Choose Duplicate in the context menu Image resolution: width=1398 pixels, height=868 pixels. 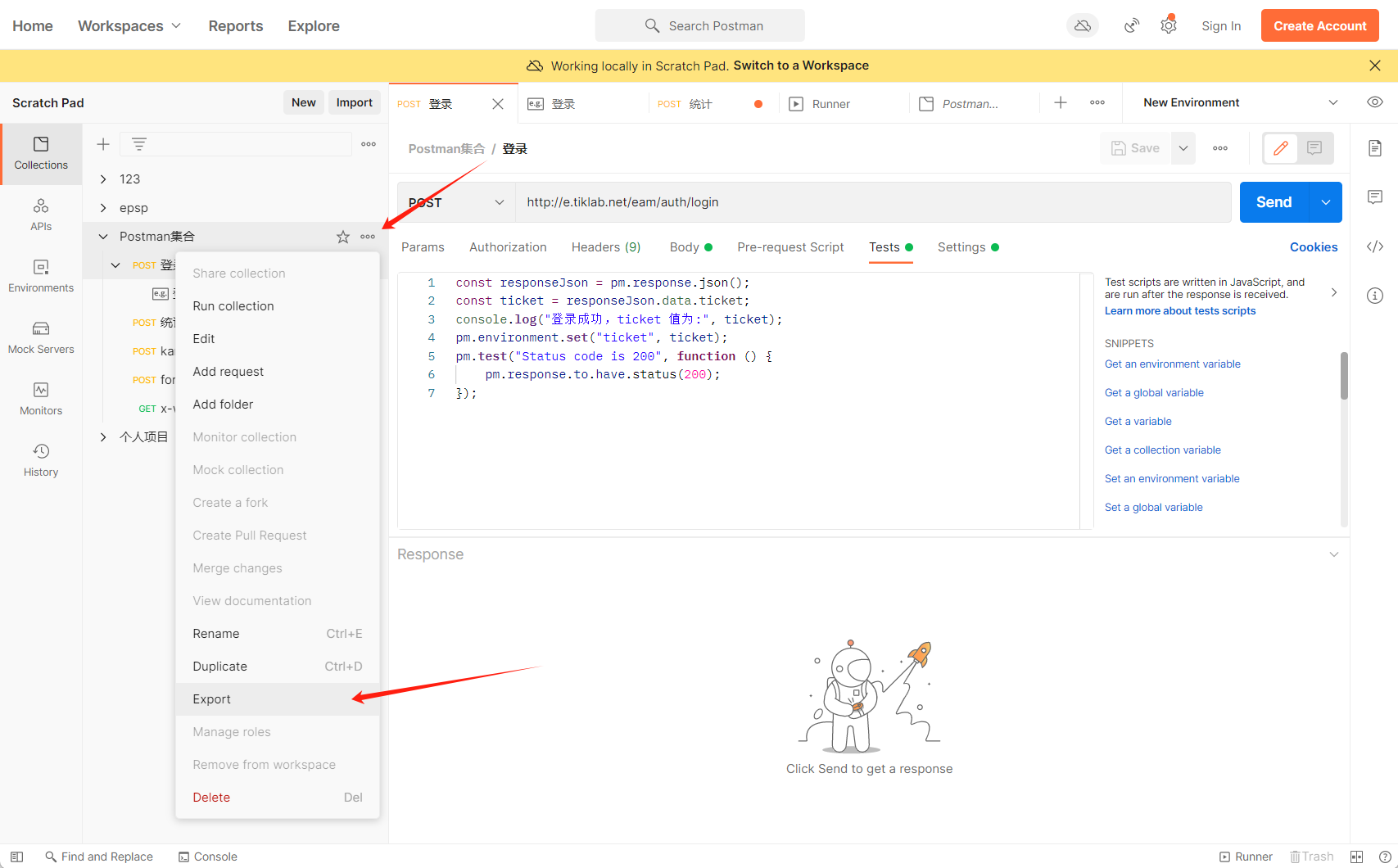click(278, 667)
